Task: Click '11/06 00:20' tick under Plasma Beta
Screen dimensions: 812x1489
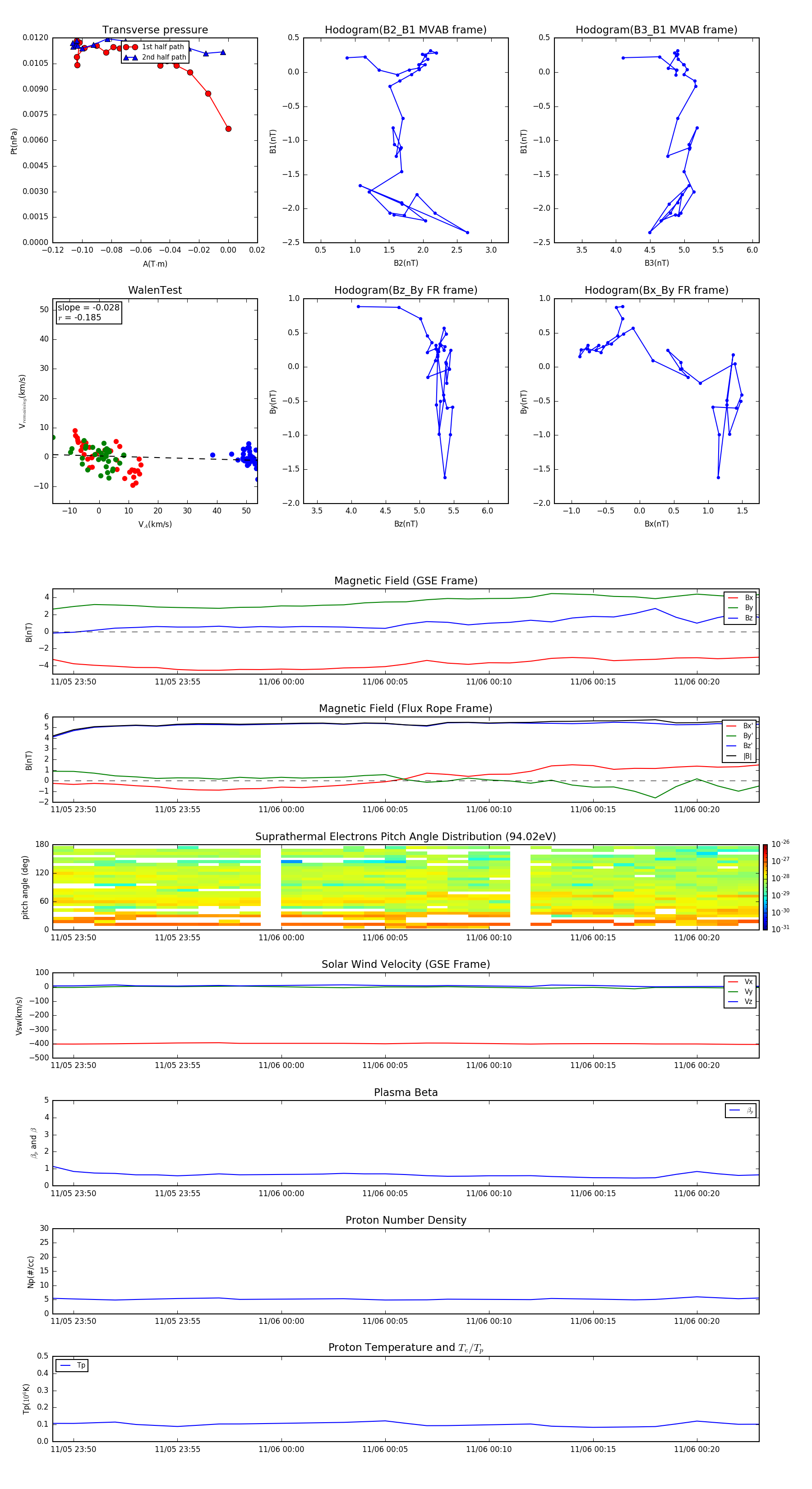Action: click(697, 1193)
